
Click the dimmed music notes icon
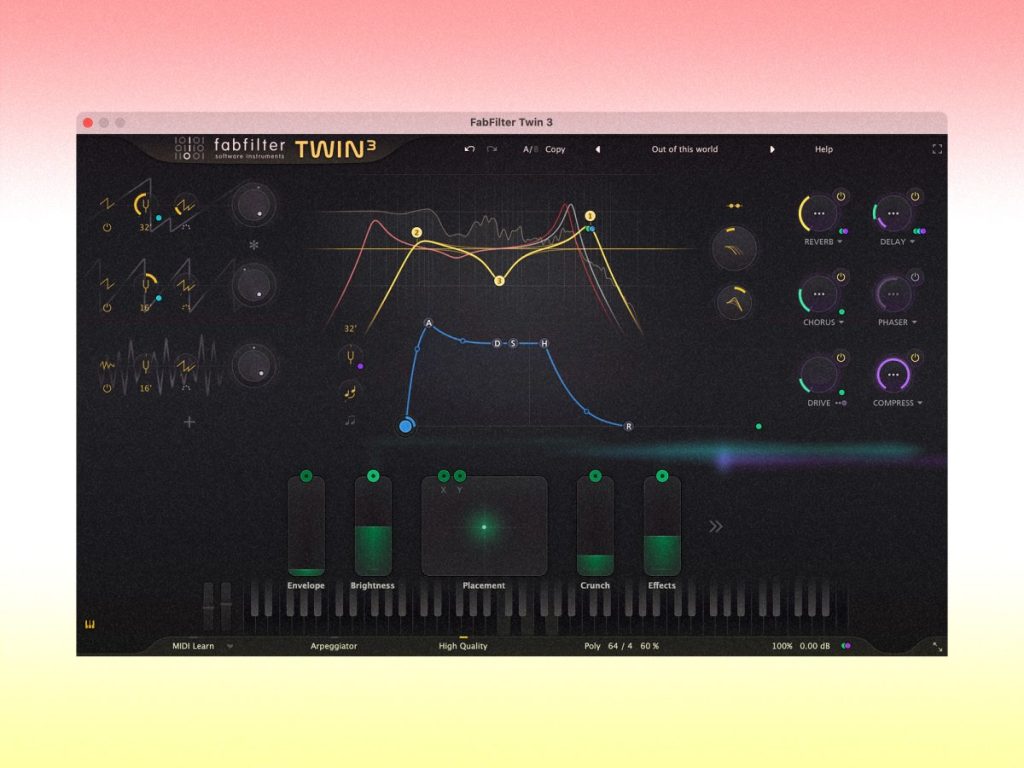[x=350, y=420]
